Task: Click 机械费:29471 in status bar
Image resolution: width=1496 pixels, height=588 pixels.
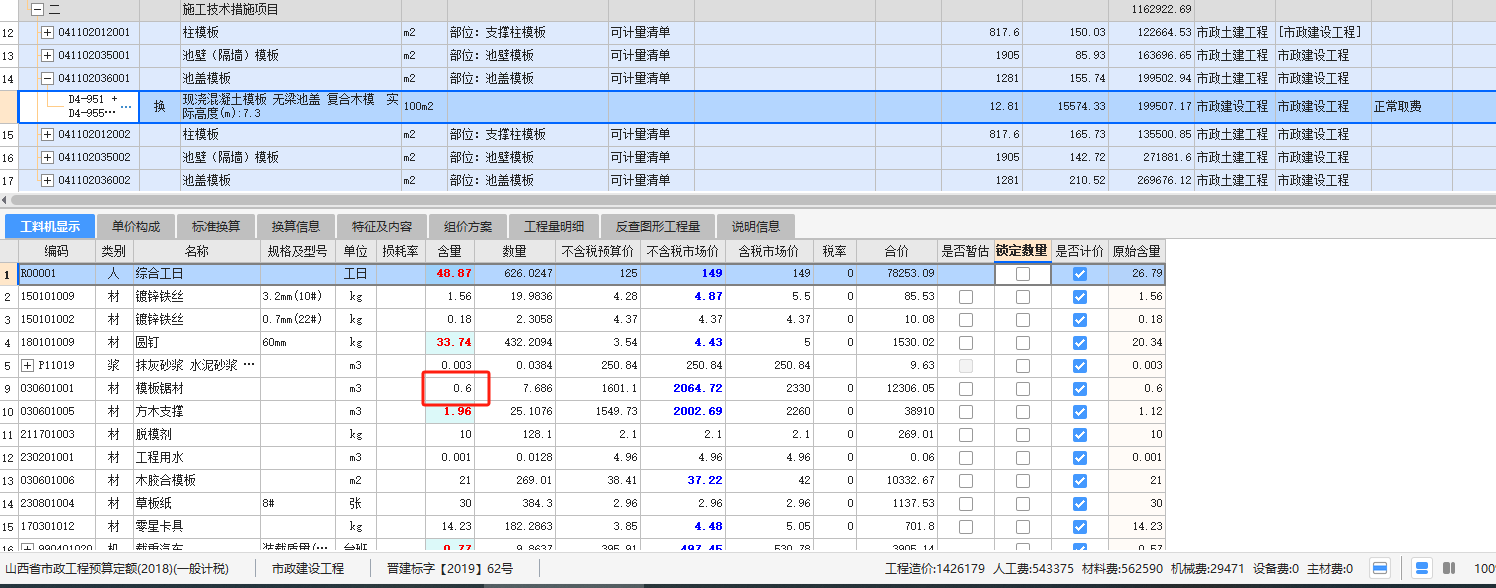Action: click(1206, 568)
